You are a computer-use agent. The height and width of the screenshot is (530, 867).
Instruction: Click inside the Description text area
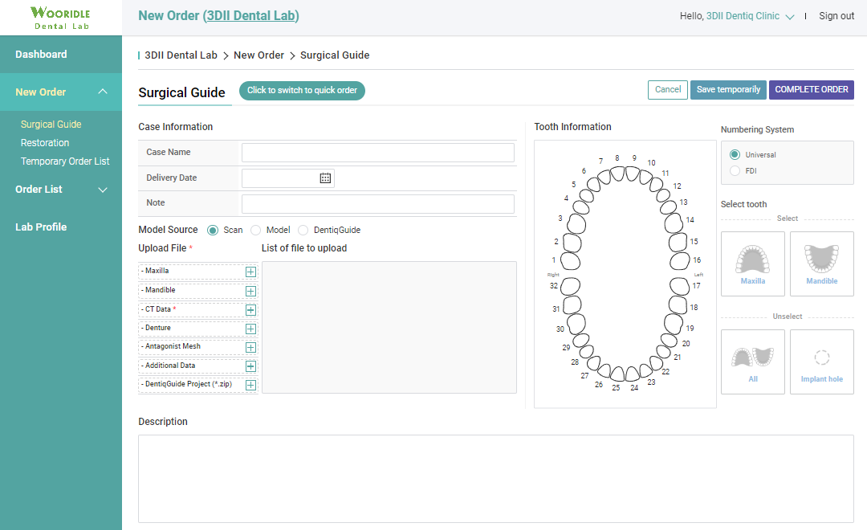pyautogui.click(x=496, y=479)
